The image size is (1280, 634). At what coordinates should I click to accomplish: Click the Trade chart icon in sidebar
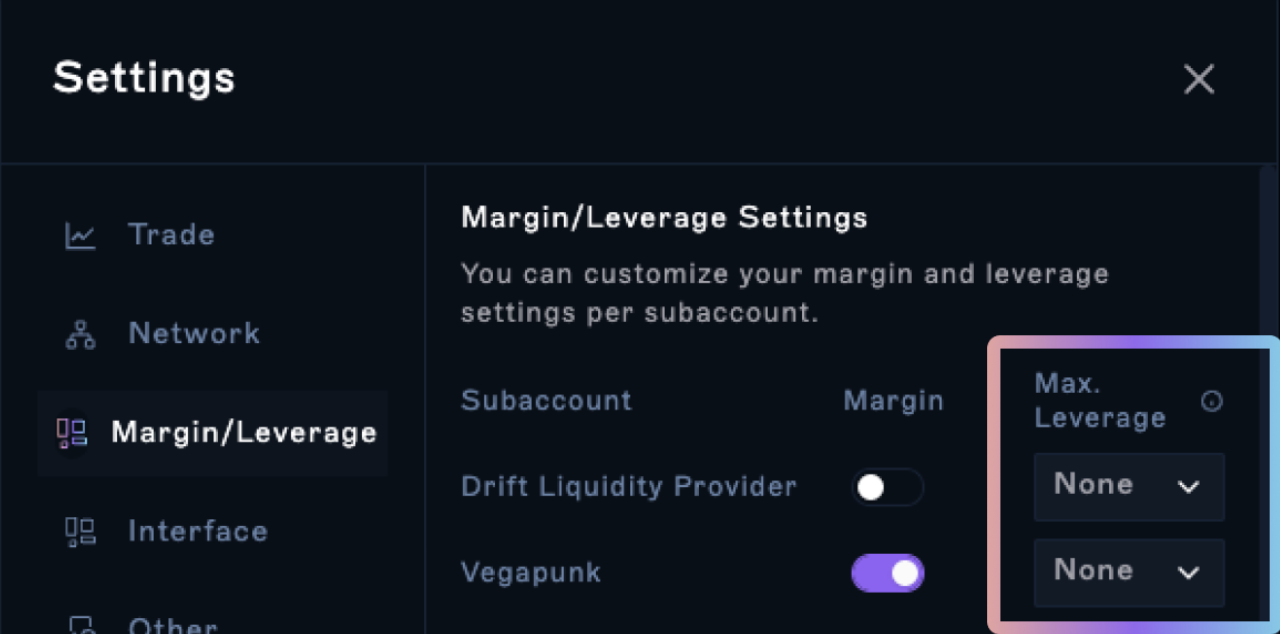point(80,235)
